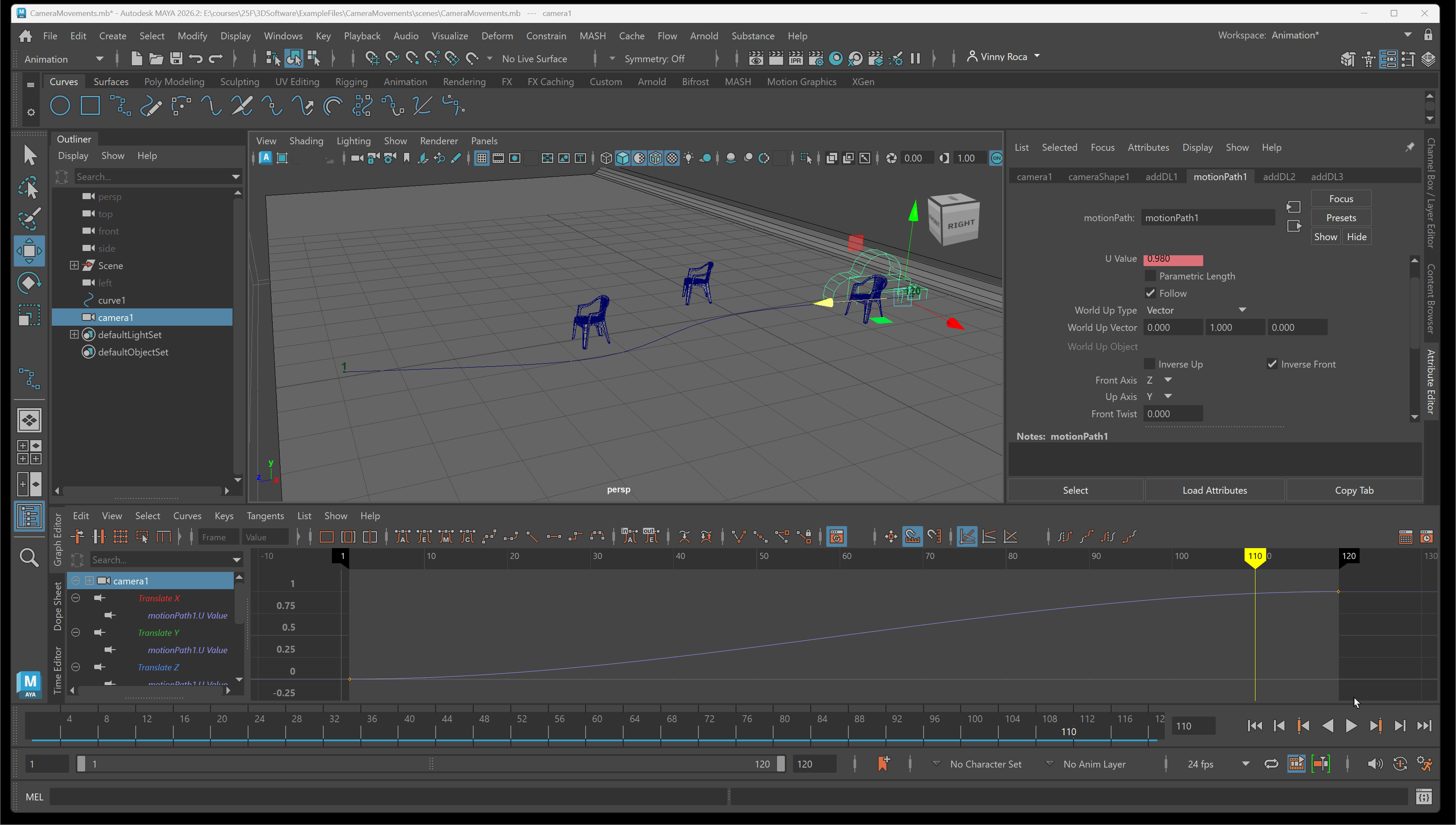Click the Pause Viewport 2 icon

coord(915,58)
